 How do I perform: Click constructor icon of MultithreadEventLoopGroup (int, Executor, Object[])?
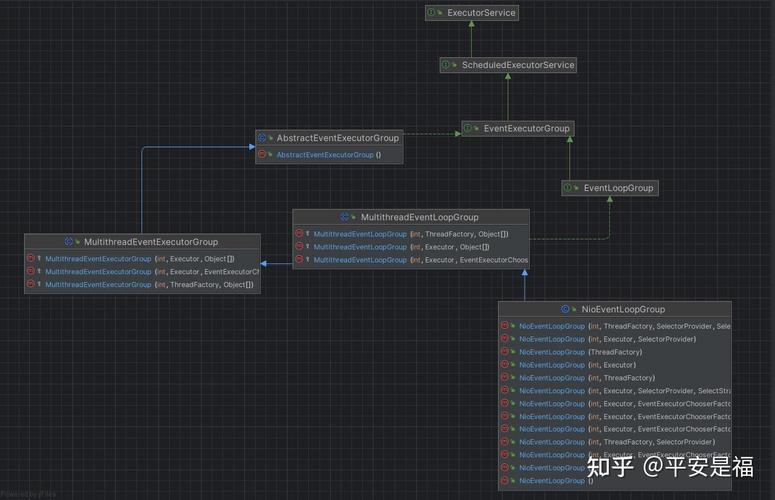(x=299, y=246)
